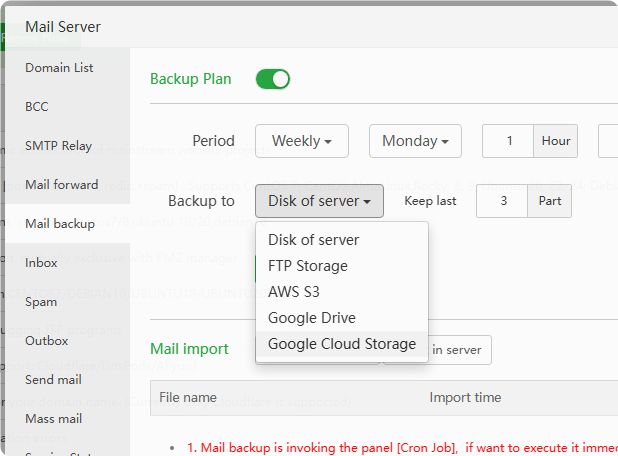
Task: Open the Domain List tab
Action: point(59,68)
